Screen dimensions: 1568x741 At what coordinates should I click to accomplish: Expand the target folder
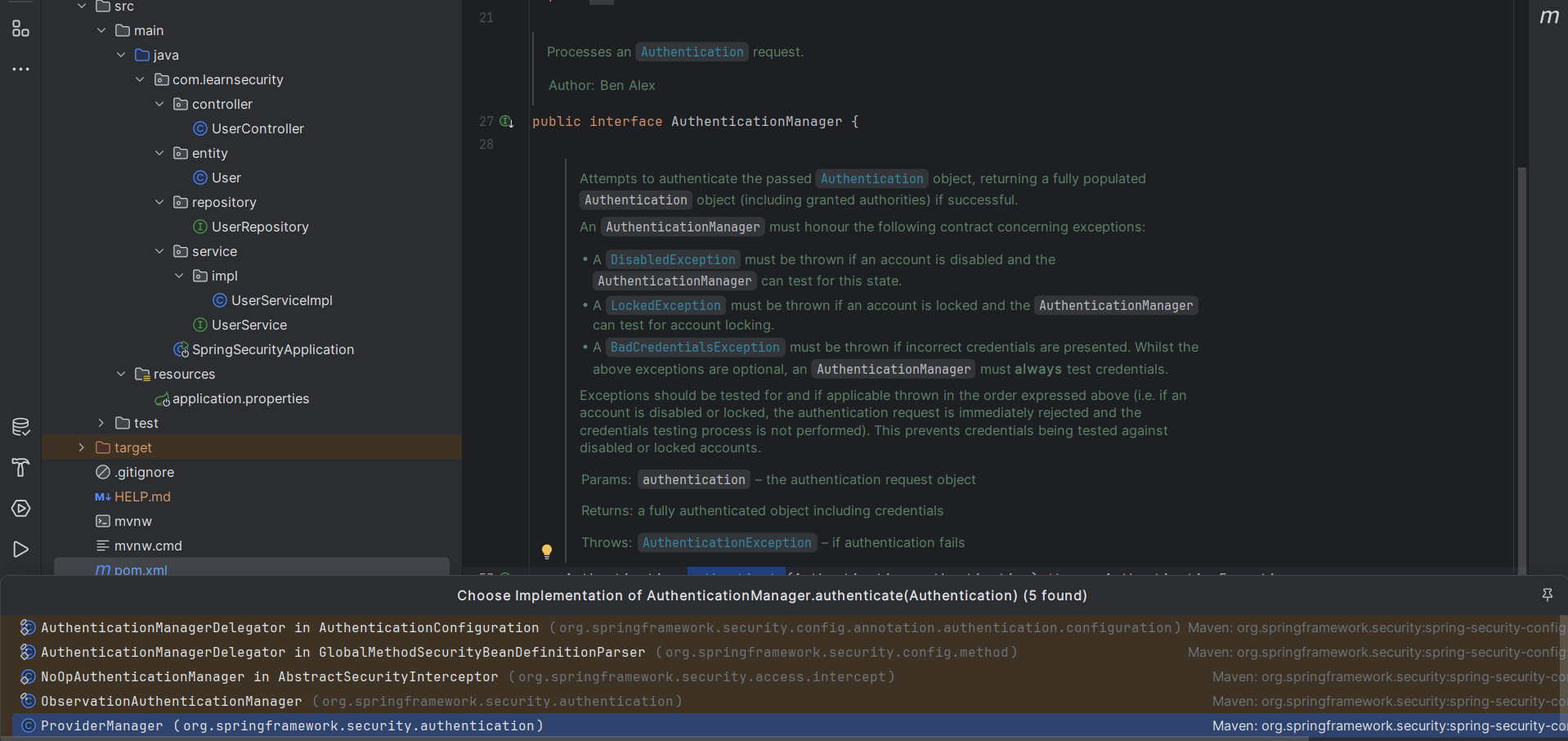81,447
